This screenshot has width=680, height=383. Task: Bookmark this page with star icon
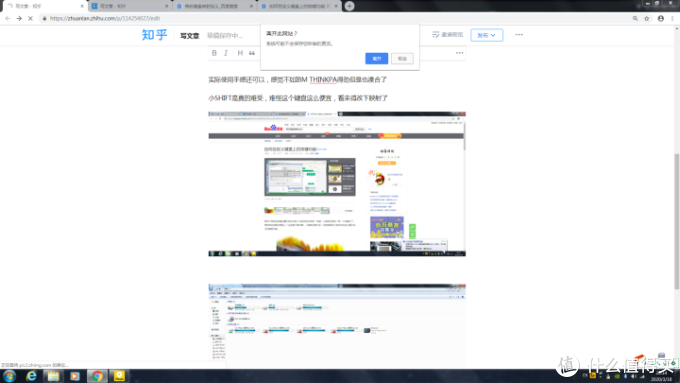tap(647, 18)
